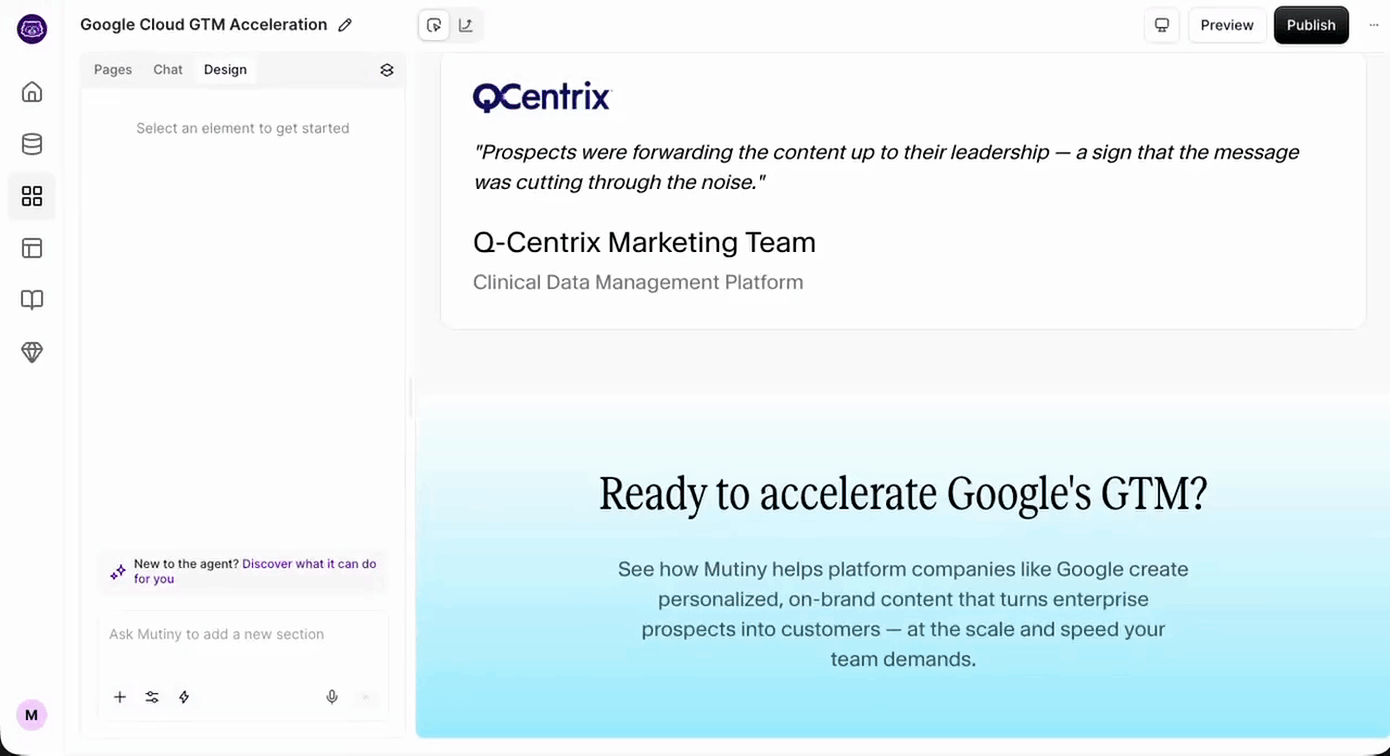Viewport: 1390px width, 756px height.
Task: Click the 'Google Cloud GTM Acceleration' title
Action: (x=204, y=25)
